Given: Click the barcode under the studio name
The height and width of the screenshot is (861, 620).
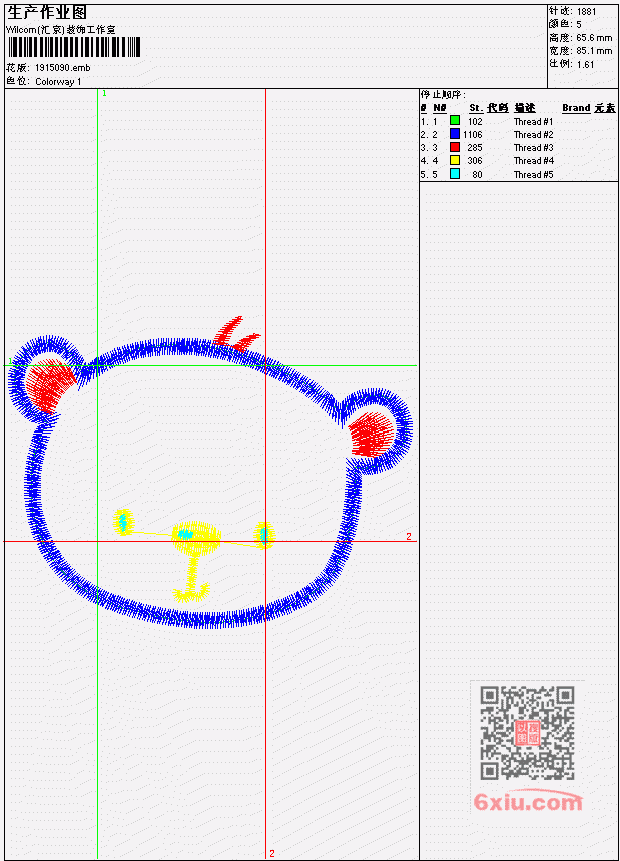Looking at the screenshot, I should (x=74, y=47).
